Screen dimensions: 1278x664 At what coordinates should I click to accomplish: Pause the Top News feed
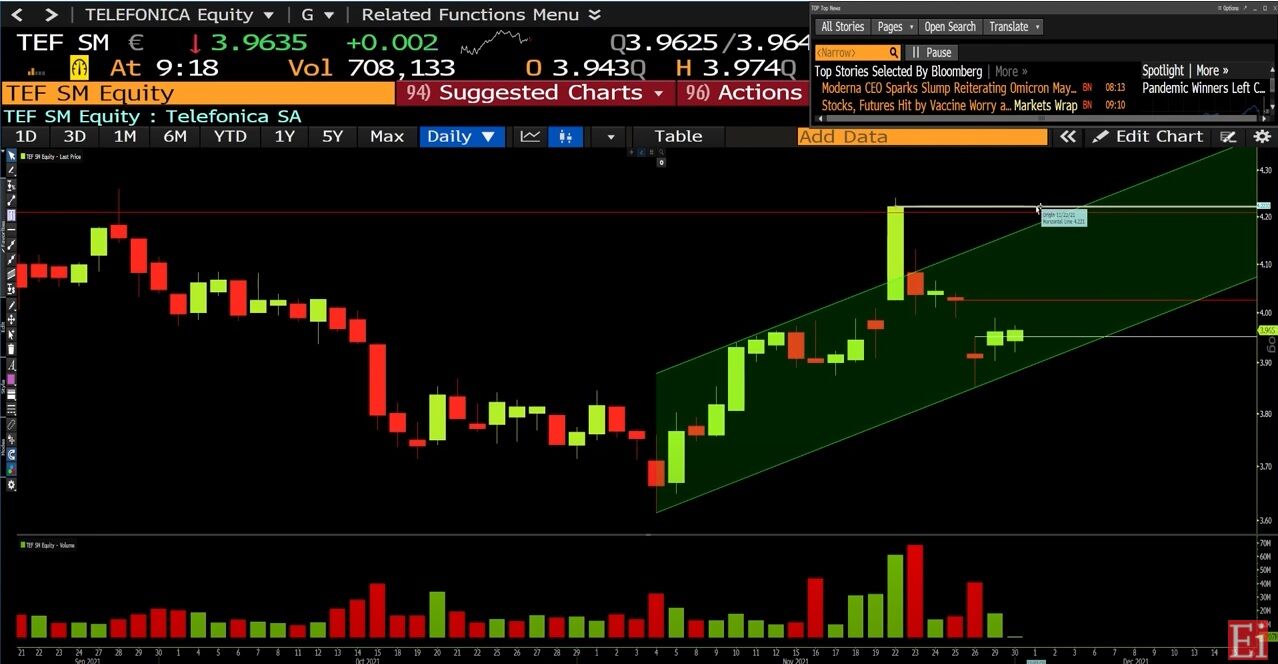[931, 52]
